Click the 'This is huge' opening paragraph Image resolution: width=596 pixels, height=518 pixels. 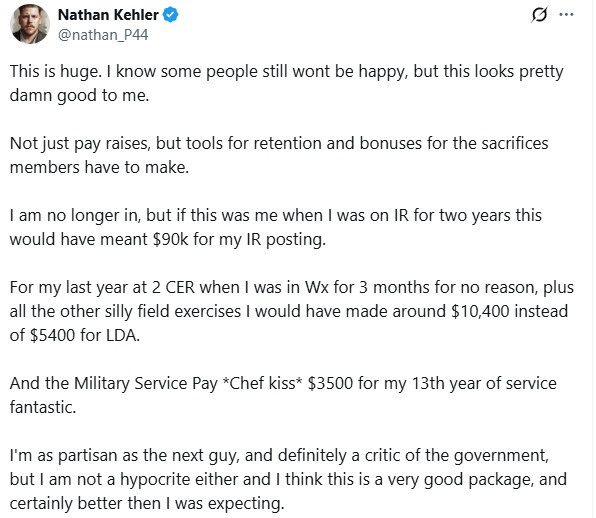287,83
